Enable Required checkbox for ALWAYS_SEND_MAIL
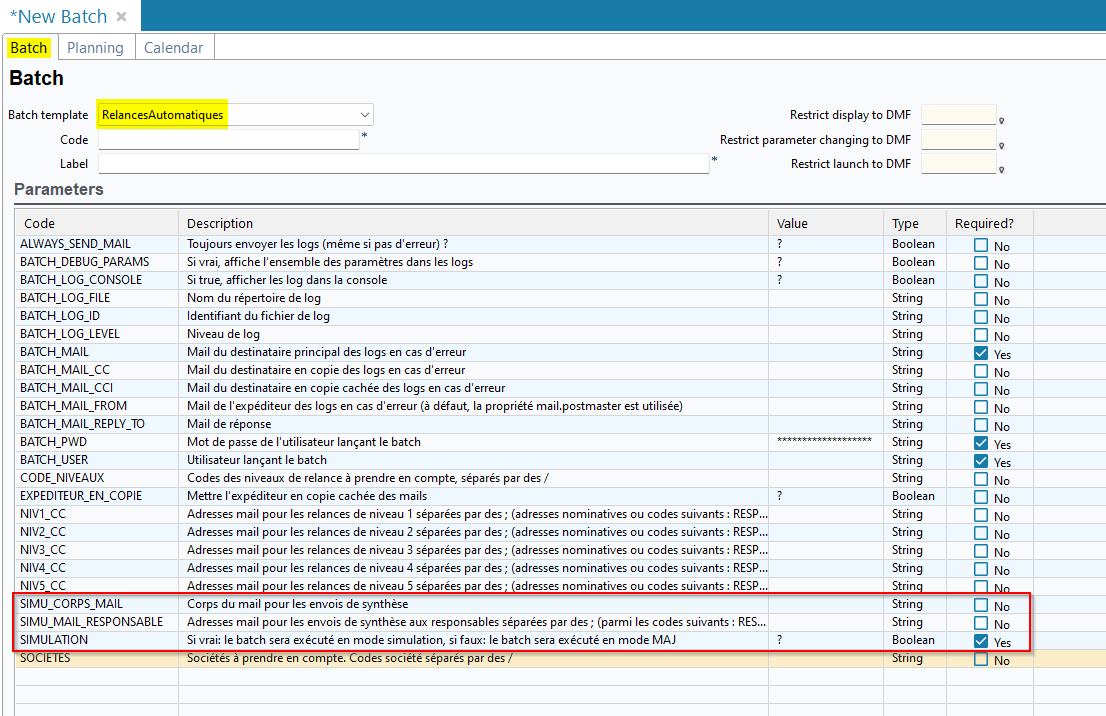Screen dimensions: 1106x716 [981, 245]
